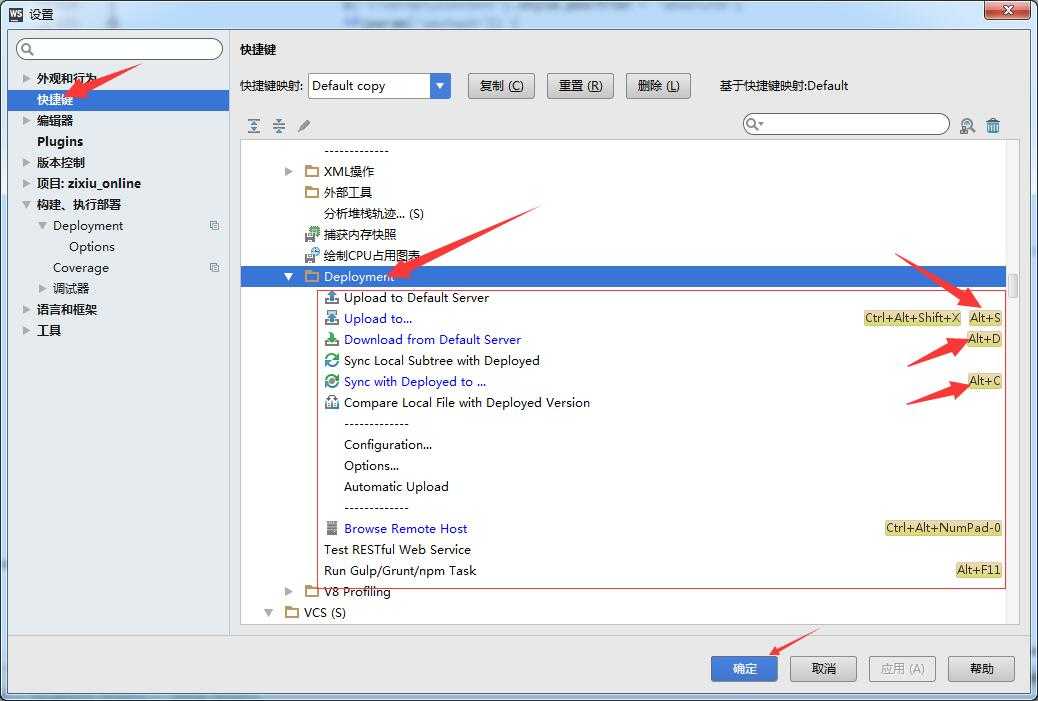Screen dimensions: 1038x701
Task: Click the 捕获内存快照 icon
Action: click(x=312, y=234)
